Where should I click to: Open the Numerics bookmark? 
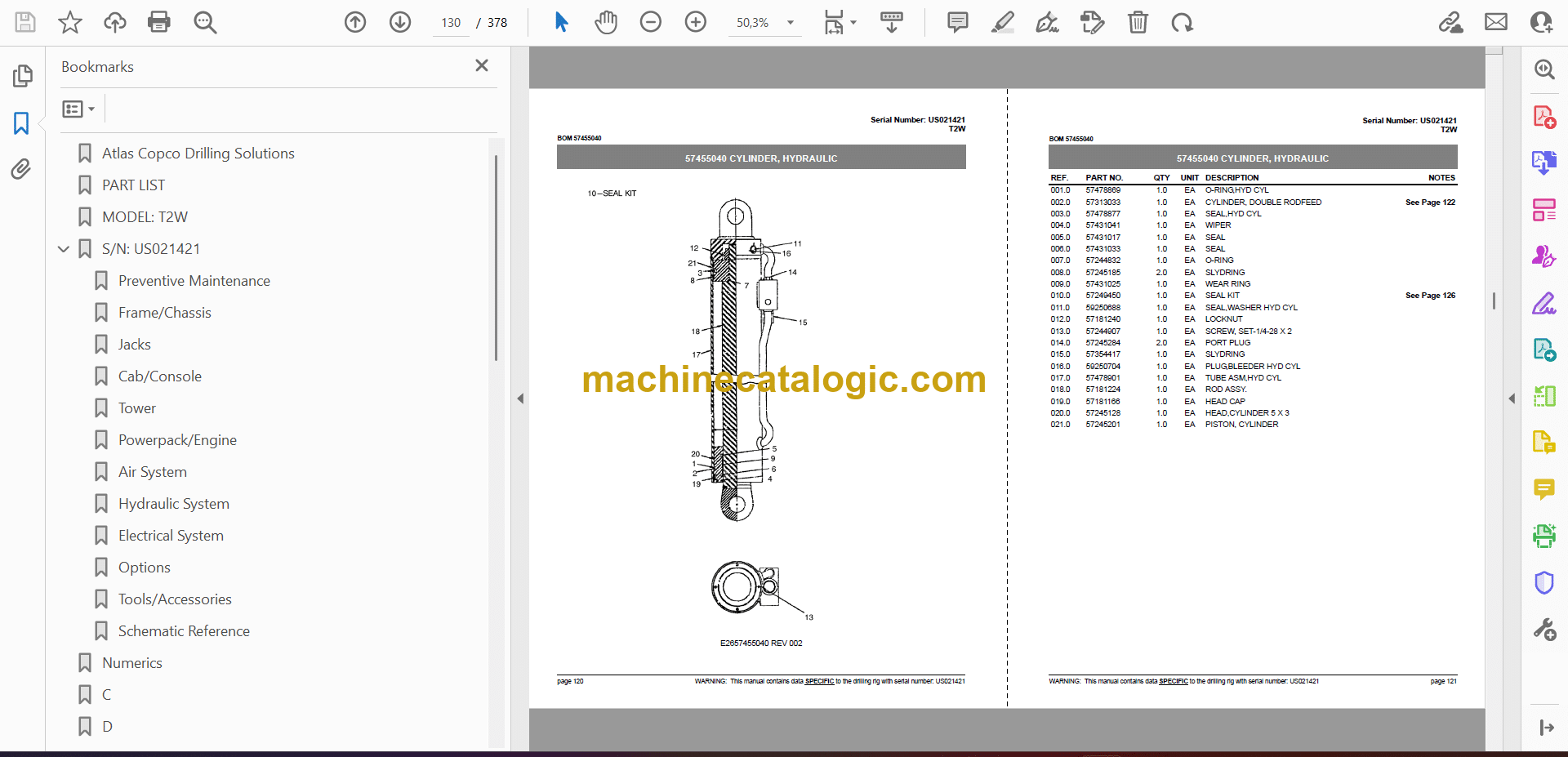[x=131, y=663]
